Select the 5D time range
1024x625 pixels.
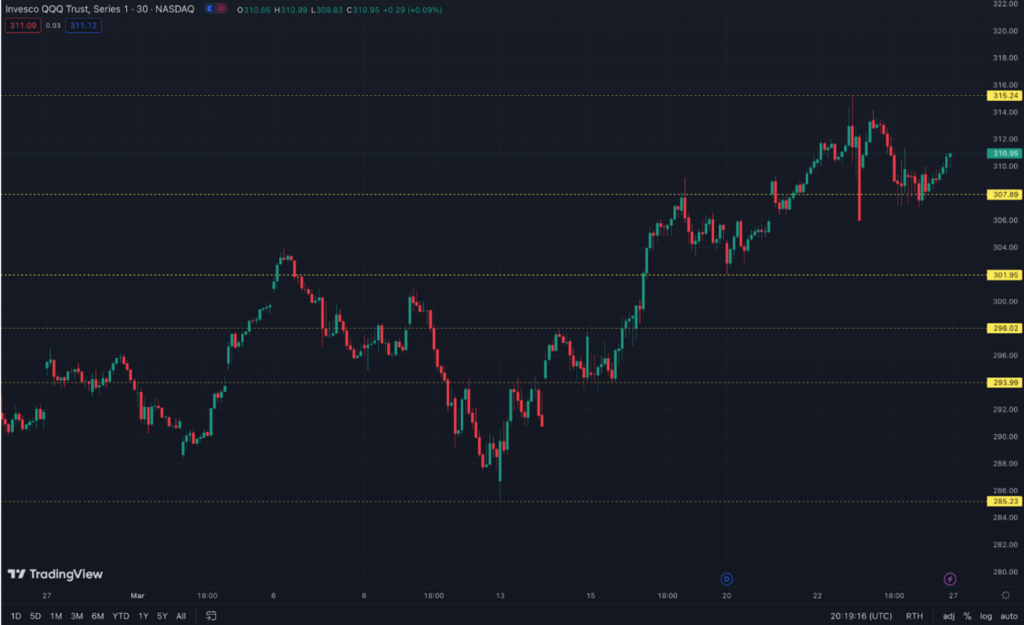35,616
